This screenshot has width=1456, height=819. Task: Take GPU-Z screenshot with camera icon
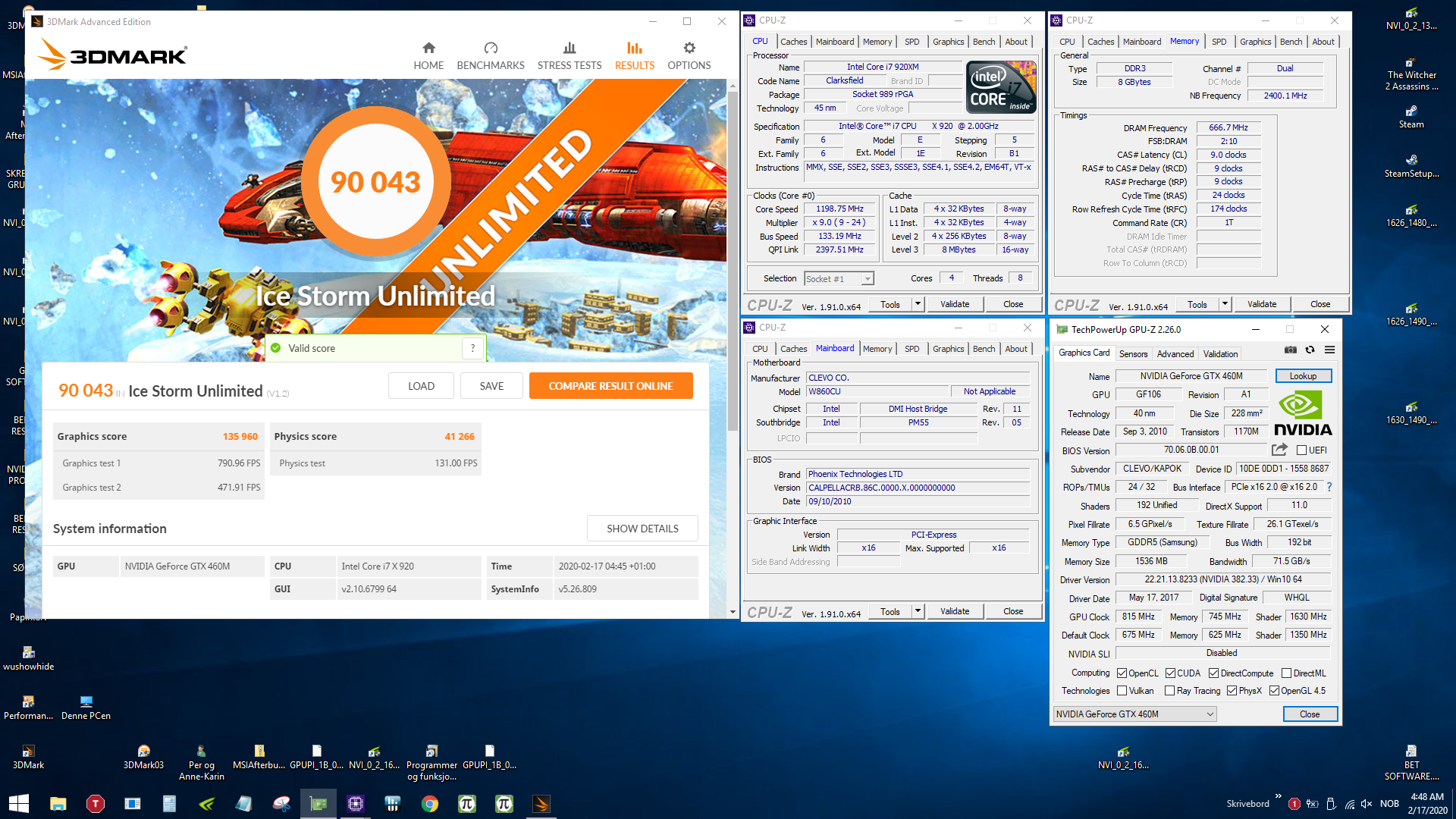(x=1291, y=350)
